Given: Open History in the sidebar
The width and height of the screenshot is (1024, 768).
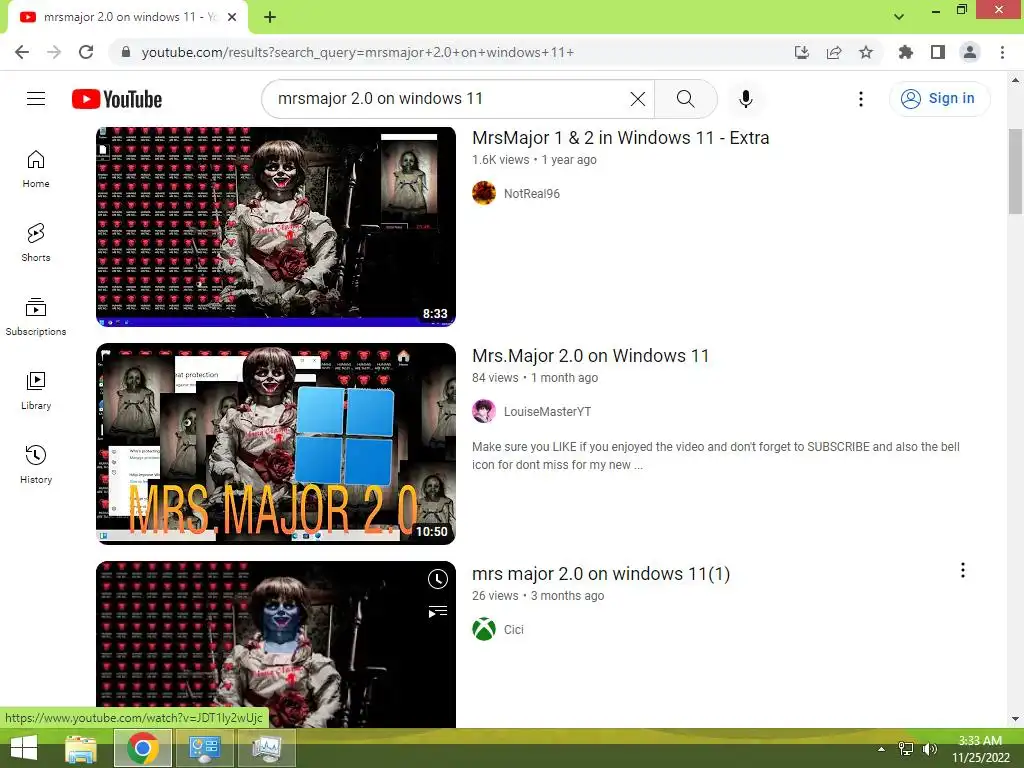Looking at the screenshot, I should pos(36,464).
